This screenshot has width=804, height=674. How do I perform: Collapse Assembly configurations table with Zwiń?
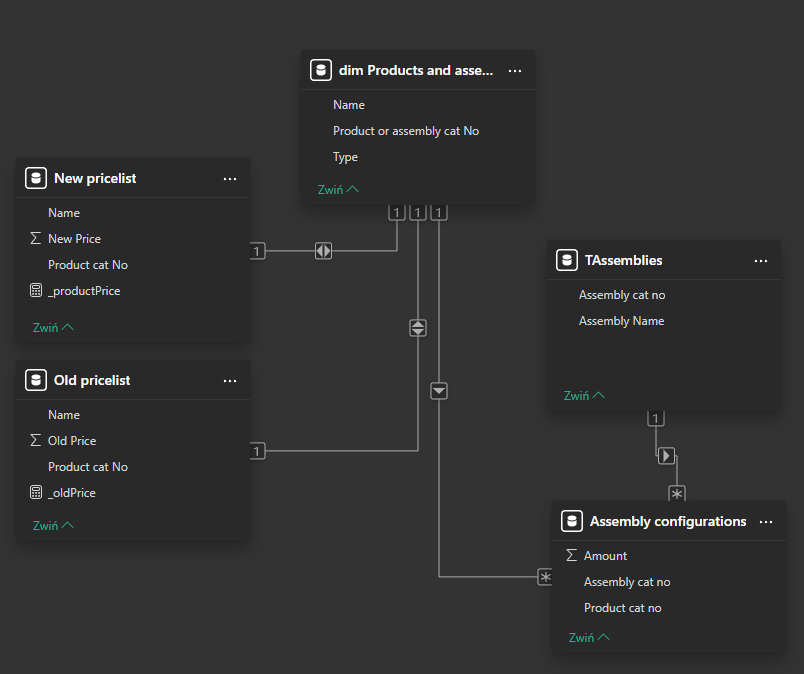coord(589,638)
